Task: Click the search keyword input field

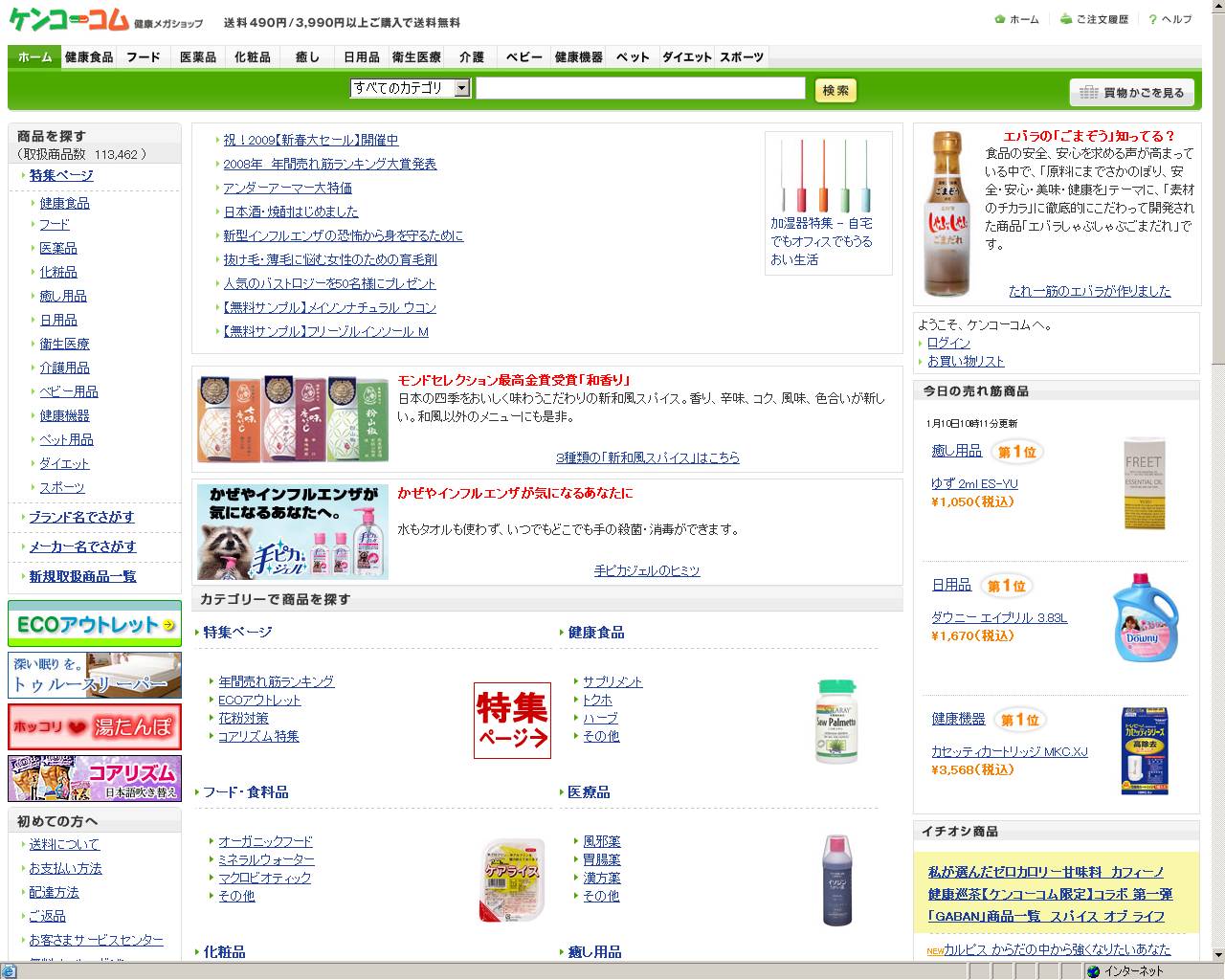Action: (x=640, y=88)
